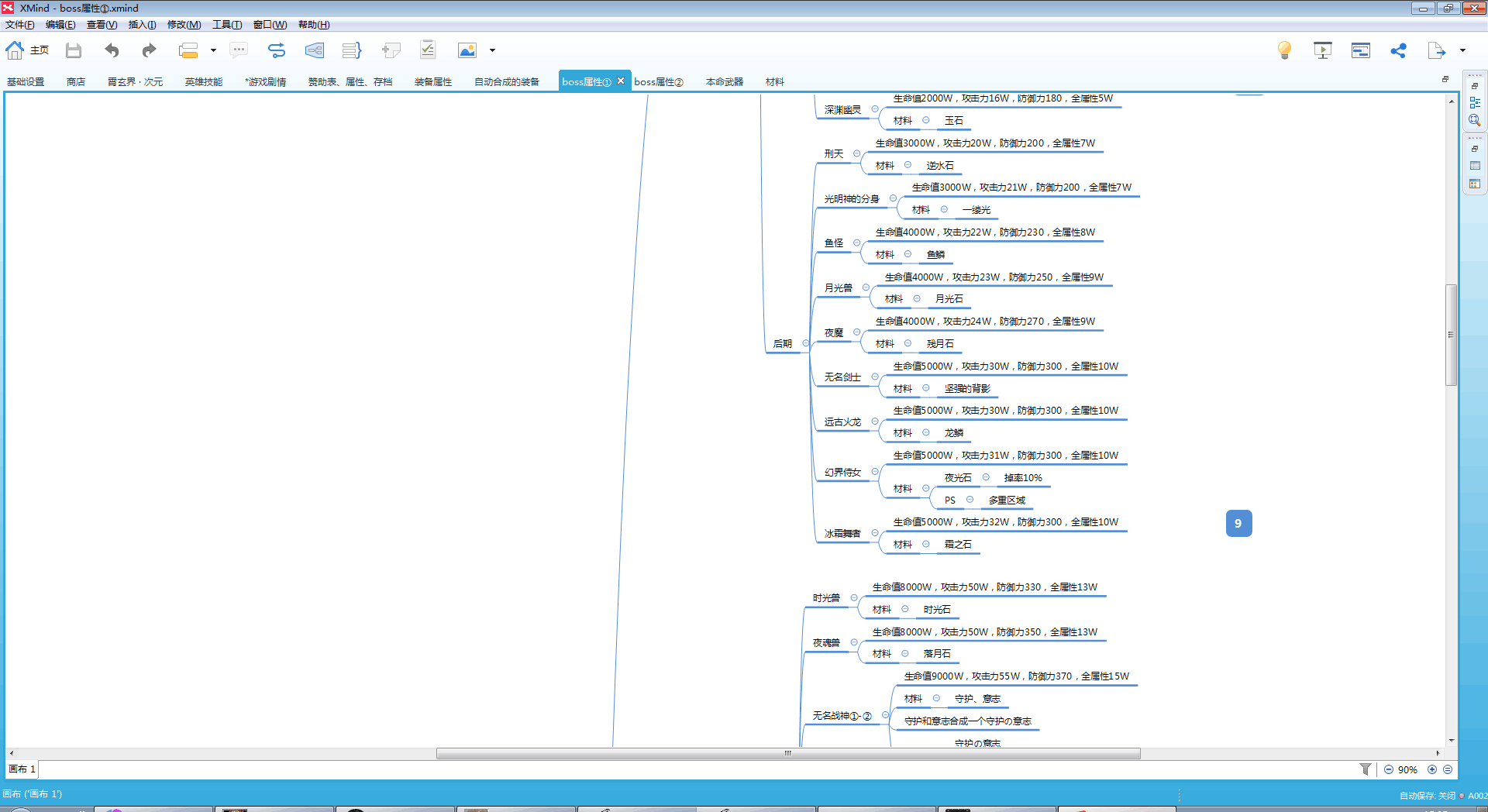Screen dimensions: 1488x812
Task: Go to 主页 home button
Action: click(28, 51)
